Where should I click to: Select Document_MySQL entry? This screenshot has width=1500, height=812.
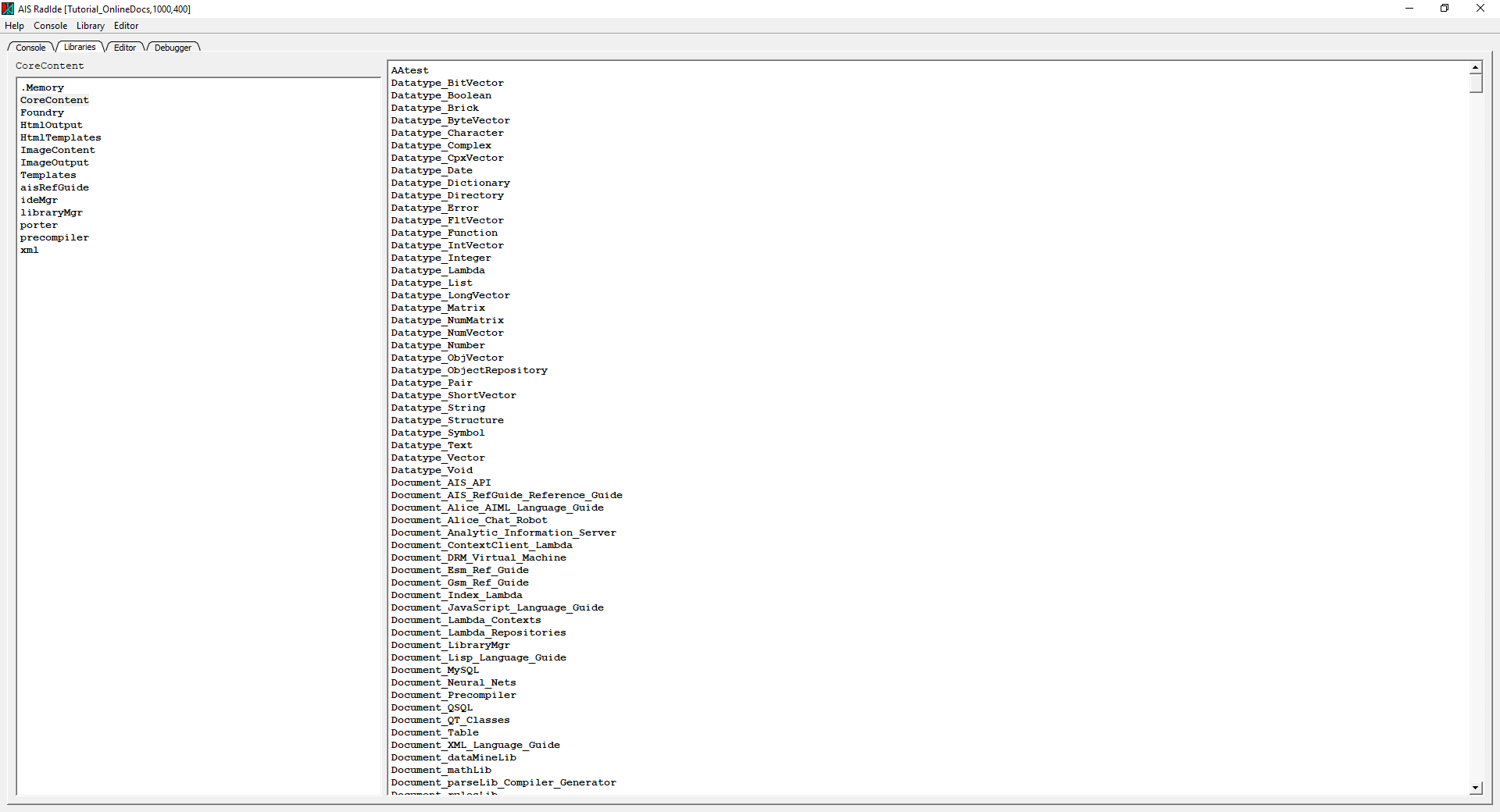point(435,670)
